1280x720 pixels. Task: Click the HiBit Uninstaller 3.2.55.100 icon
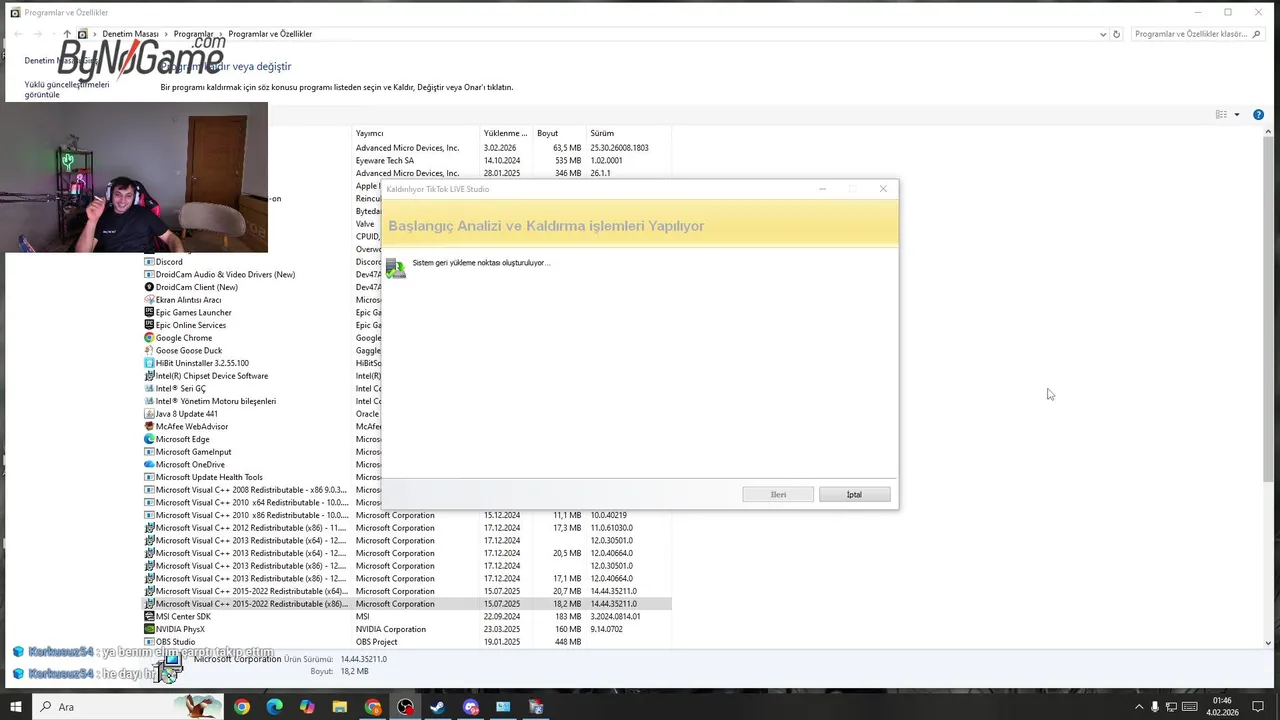pos(149,363)
